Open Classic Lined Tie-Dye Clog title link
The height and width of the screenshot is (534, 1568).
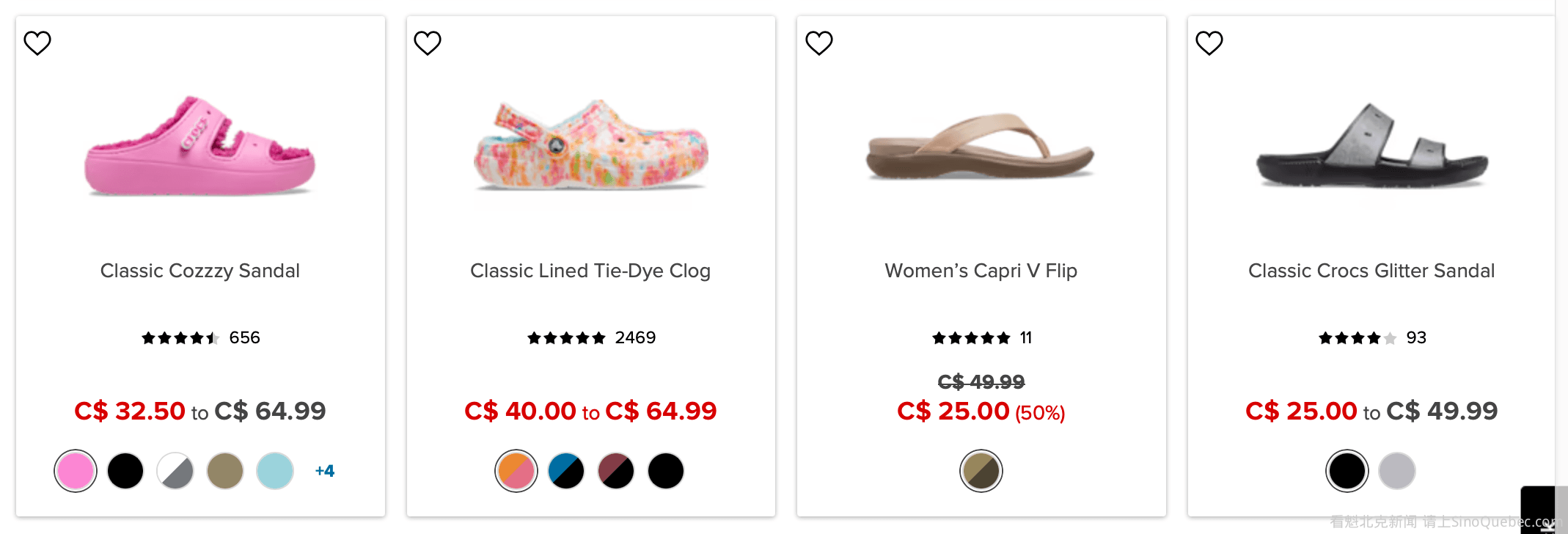coord(590,271)
